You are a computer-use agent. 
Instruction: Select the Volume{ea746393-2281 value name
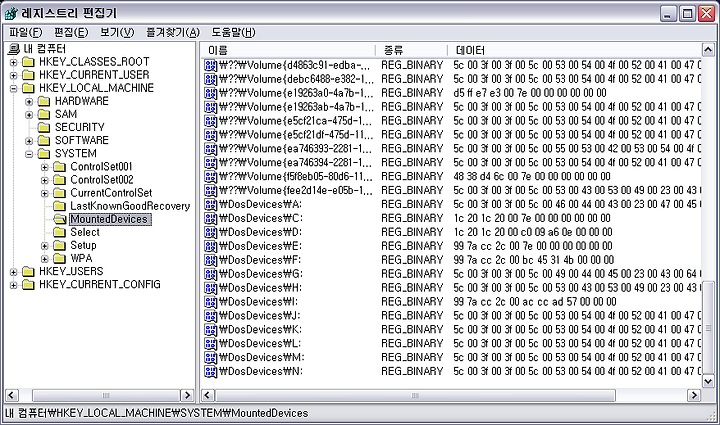pyautogui.click(x=296, y=149)
